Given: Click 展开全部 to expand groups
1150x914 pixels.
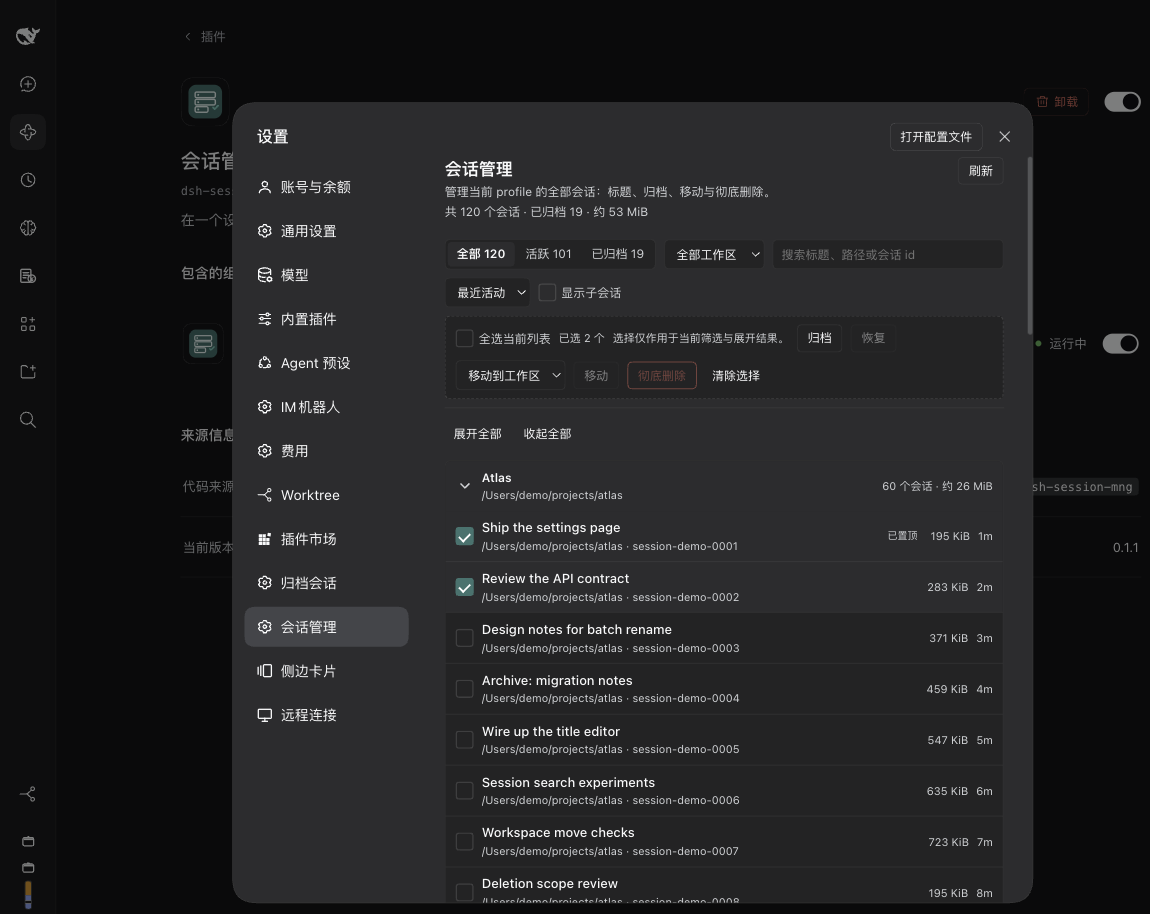Looking at the screenshot, I should 477,434.
